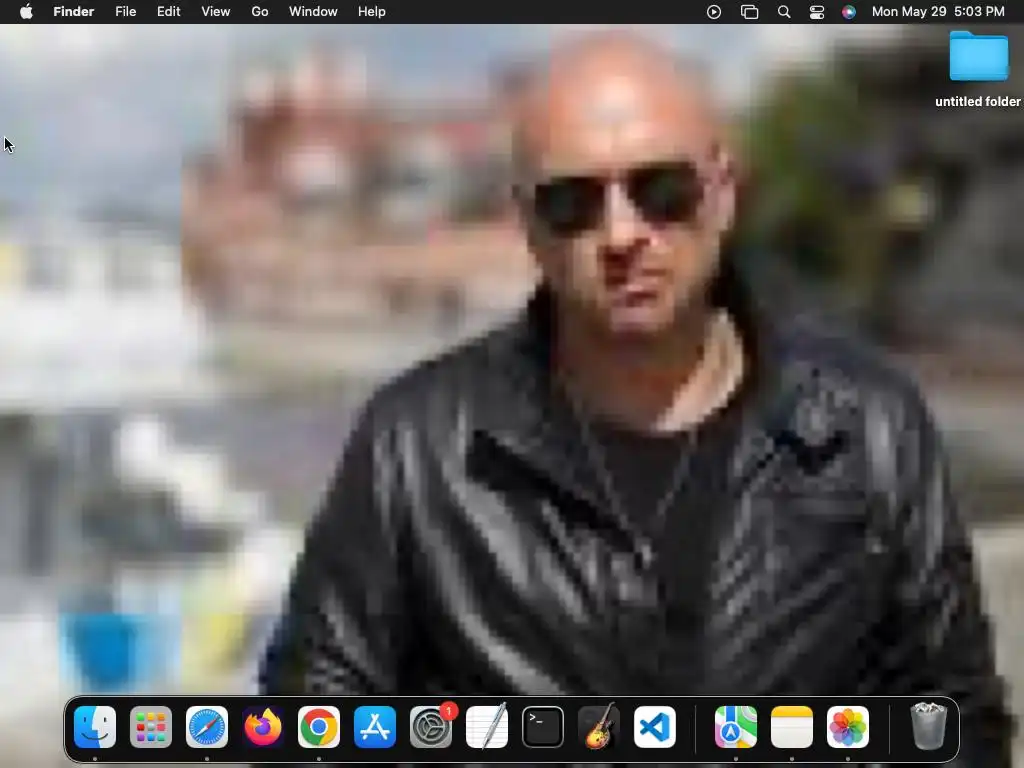
Task: Activate Siri from the menu bar
Action: click(848, 12)
